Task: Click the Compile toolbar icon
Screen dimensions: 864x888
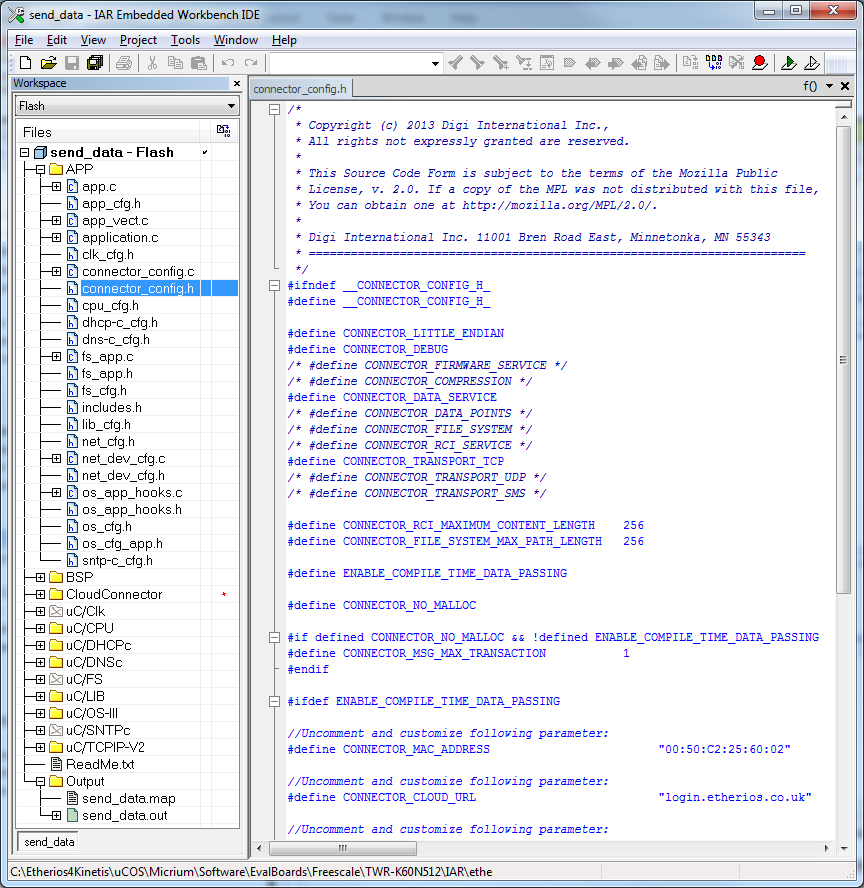Action: point(690,63)
